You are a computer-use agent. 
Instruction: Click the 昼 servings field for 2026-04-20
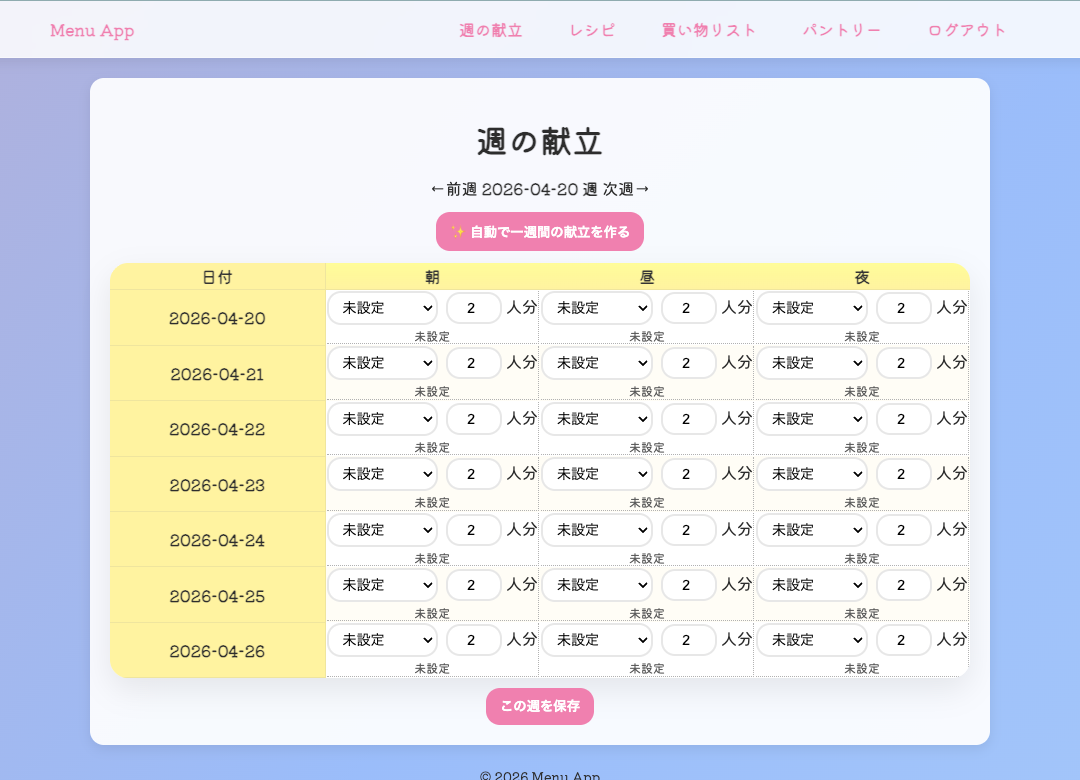click(688, 308)
